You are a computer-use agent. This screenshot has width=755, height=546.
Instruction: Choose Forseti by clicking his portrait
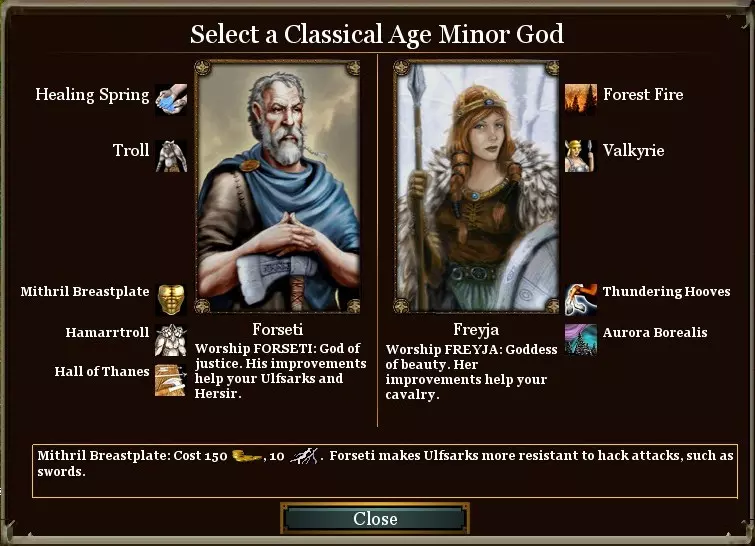[x=277, y=187]
